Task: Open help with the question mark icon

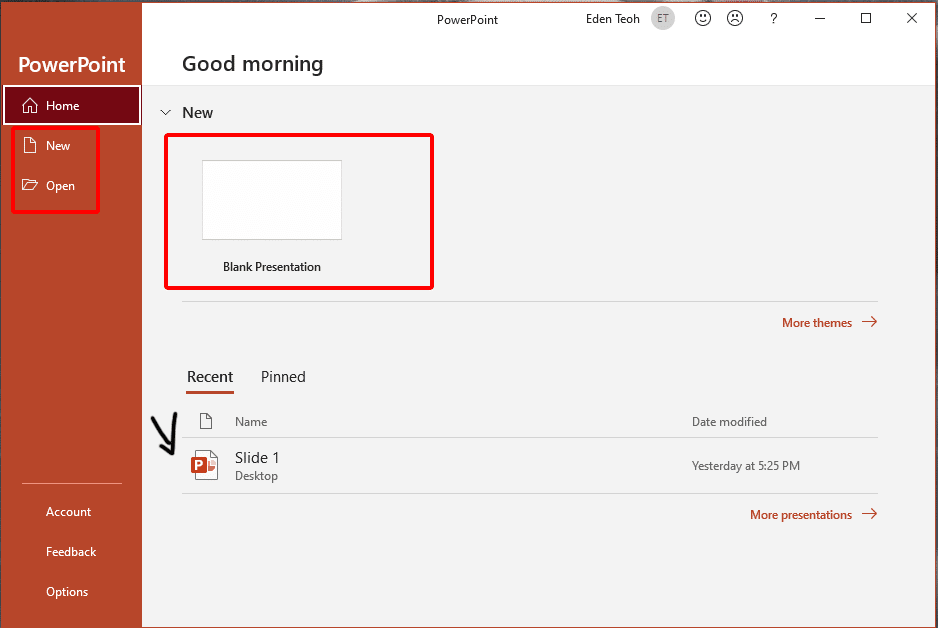Action: tap(773, 19)
